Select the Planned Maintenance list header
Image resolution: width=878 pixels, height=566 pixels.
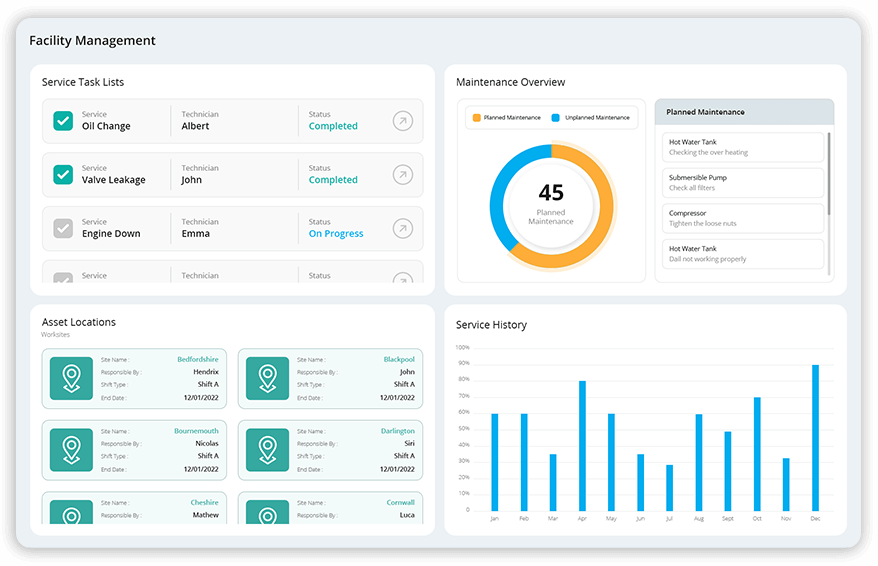click(x=744, y=112)
